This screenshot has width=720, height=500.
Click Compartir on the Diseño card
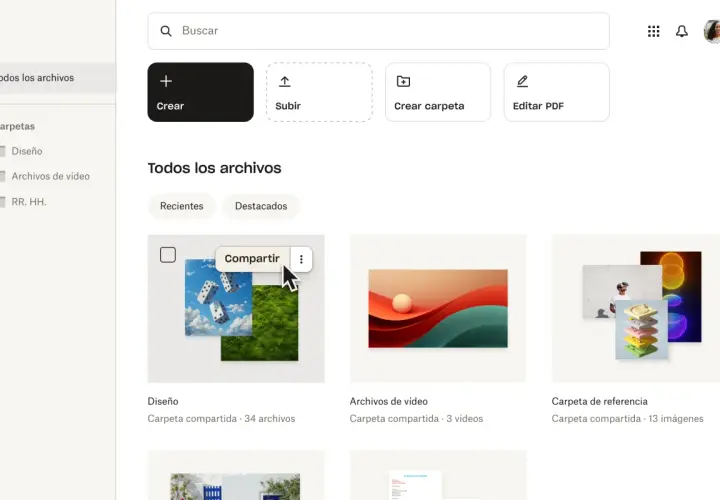click(252, 259)
